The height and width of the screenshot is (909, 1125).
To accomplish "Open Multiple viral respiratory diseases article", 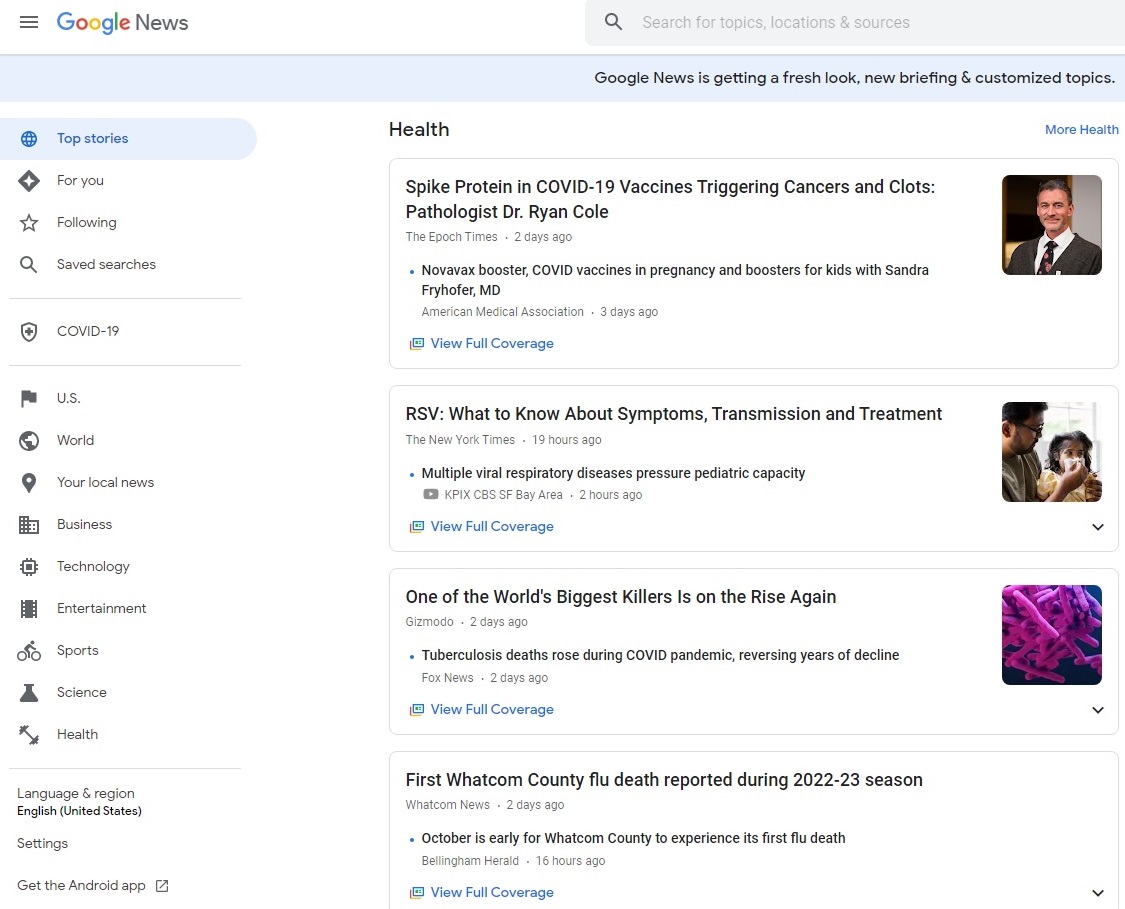I will click(x=613, y=474).
